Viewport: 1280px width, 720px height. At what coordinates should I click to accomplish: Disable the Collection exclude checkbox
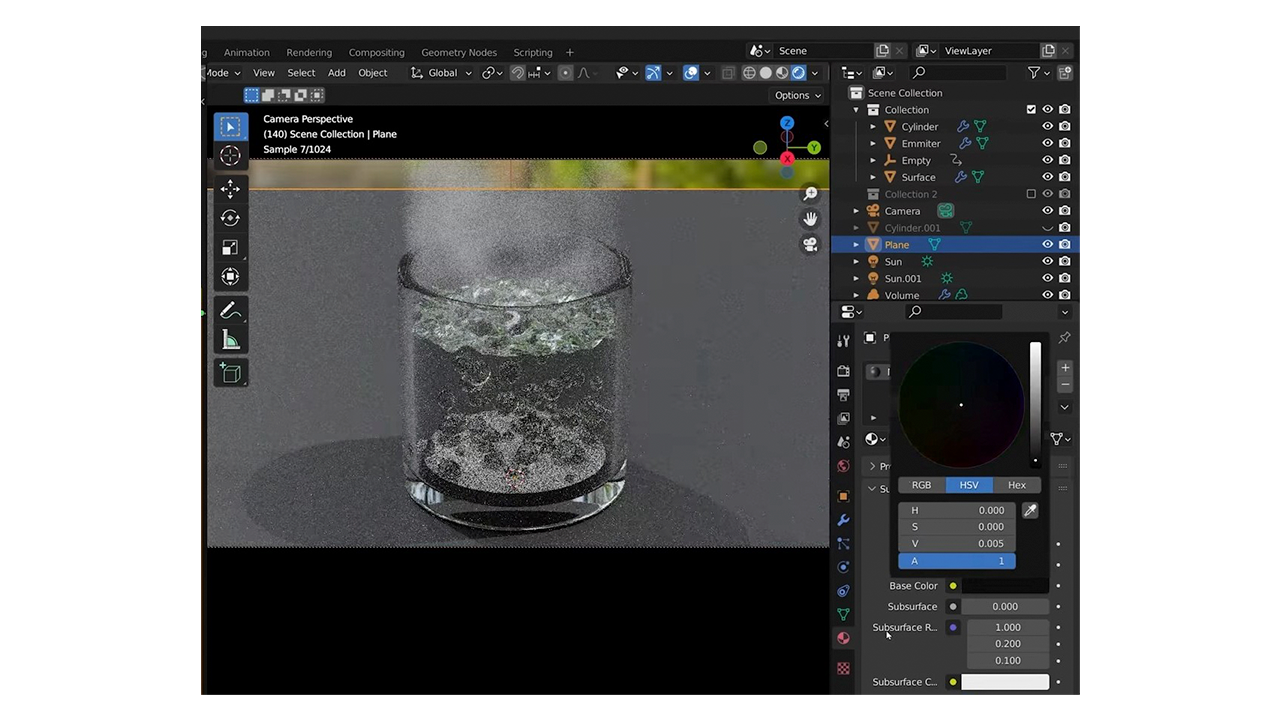[1031, 110]
